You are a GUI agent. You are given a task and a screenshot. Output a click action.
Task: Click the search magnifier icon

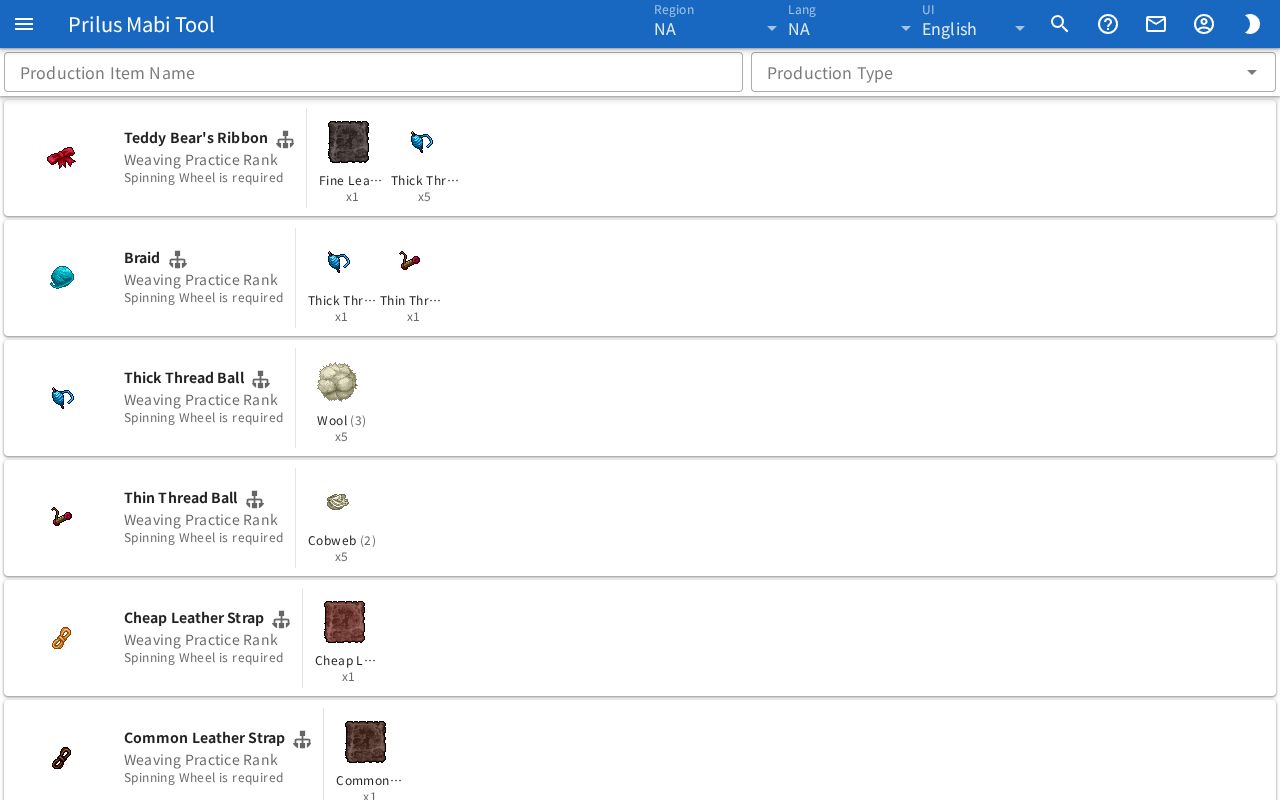click(1060, 24)
